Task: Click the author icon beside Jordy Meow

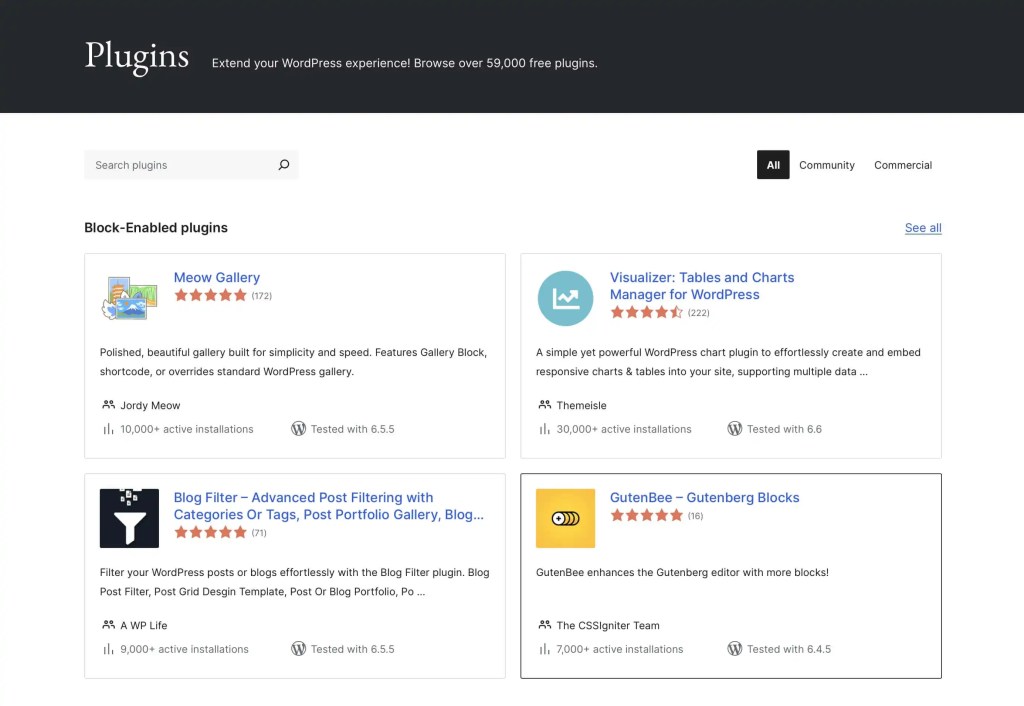Action: point(108,405)
